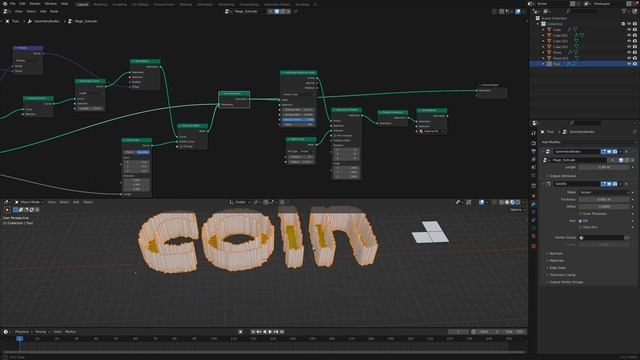Open the Tool properties tab
The image size is (640, 360).
pyautogui.click(x=533, y=133)
